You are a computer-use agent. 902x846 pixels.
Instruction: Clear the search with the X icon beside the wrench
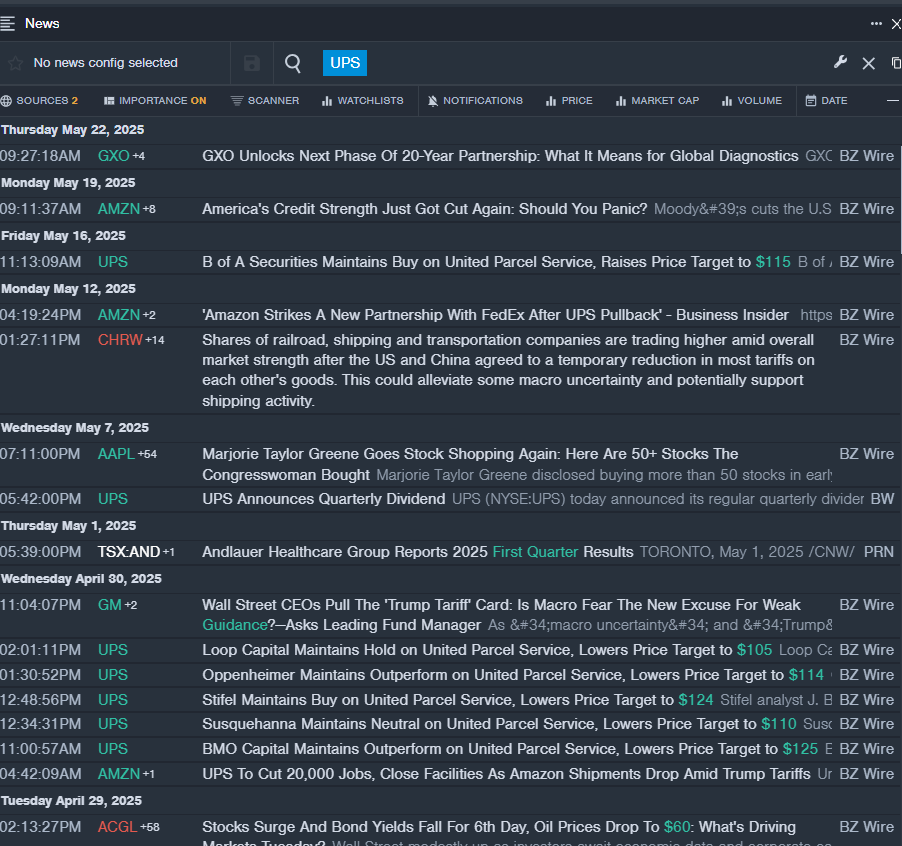tap(869, 63)
